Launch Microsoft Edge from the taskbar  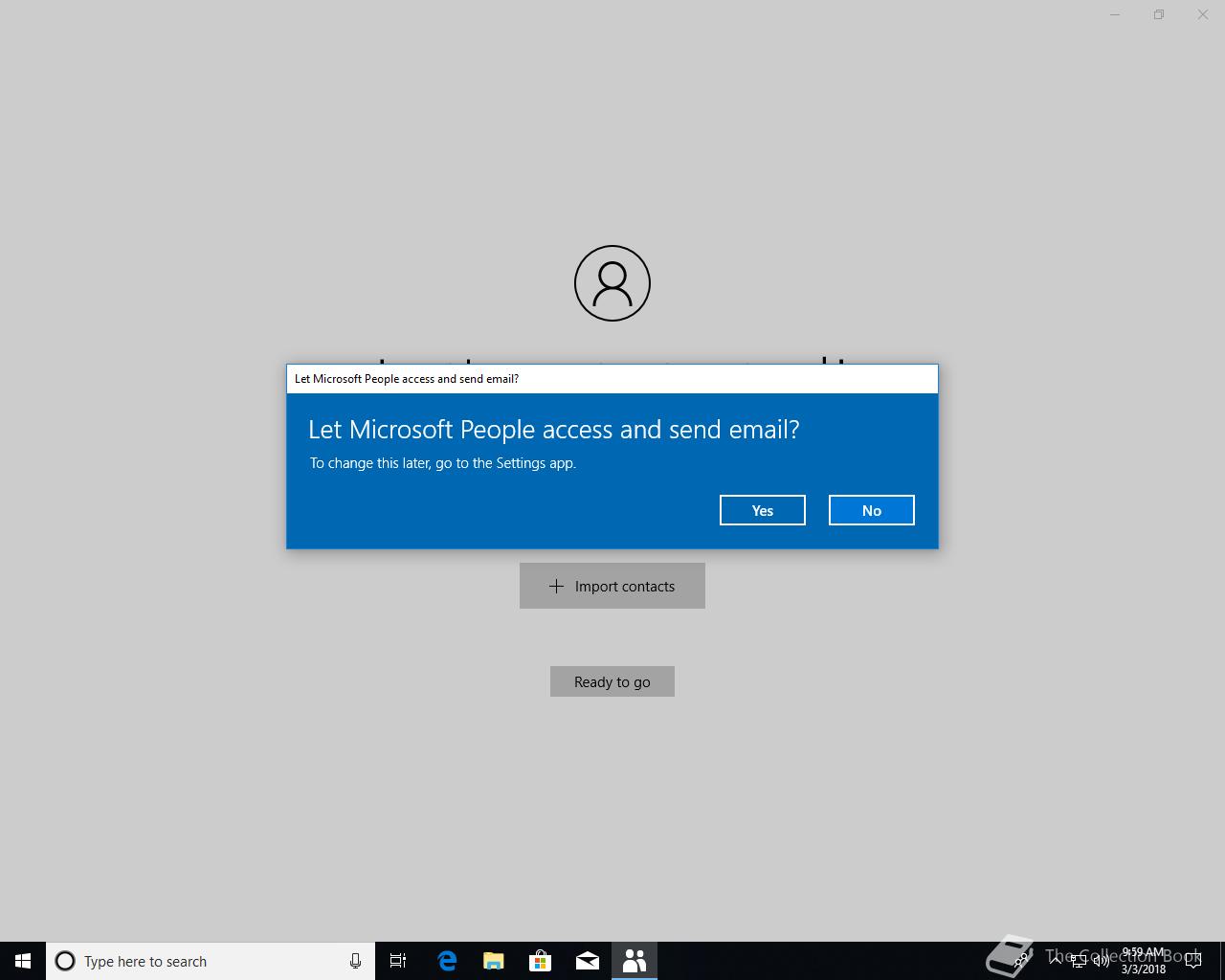446,961
